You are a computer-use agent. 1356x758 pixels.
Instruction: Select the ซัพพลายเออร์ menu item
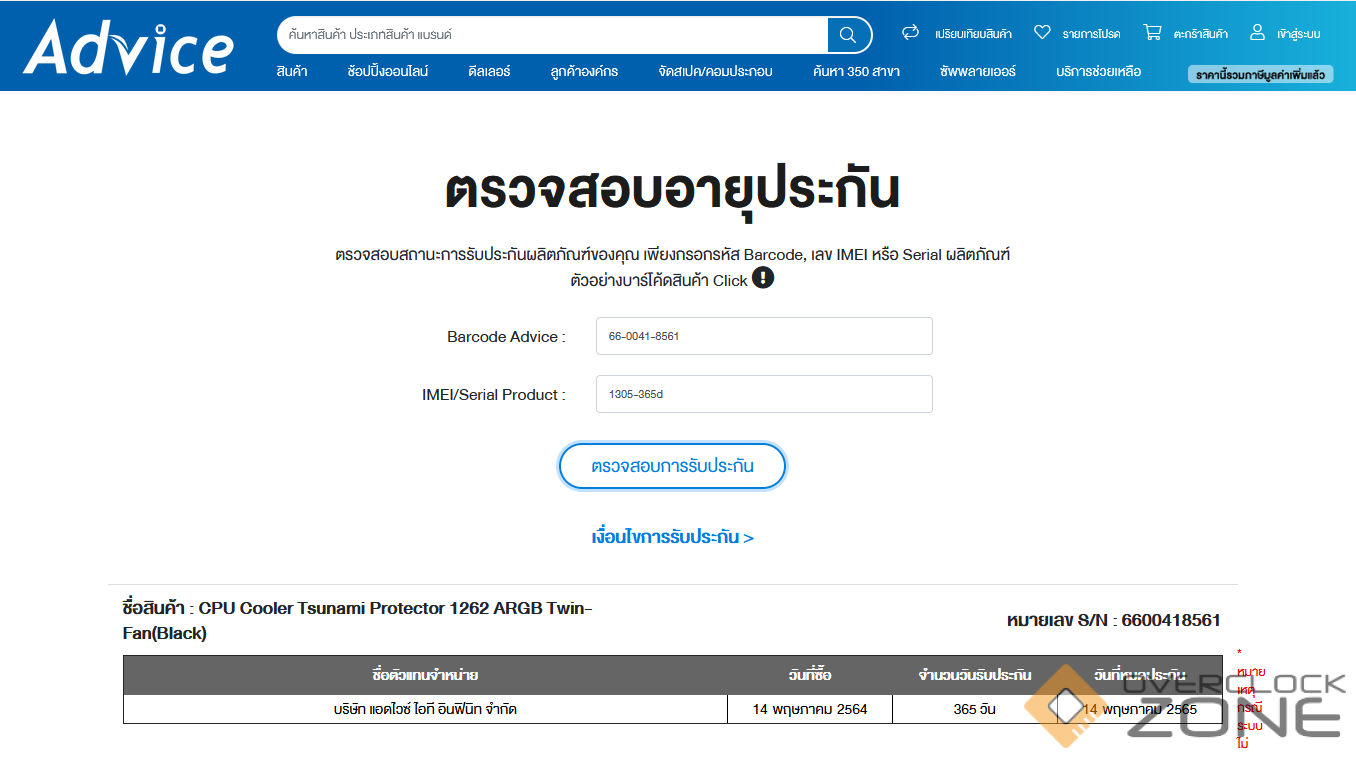[x=978, y=71]
